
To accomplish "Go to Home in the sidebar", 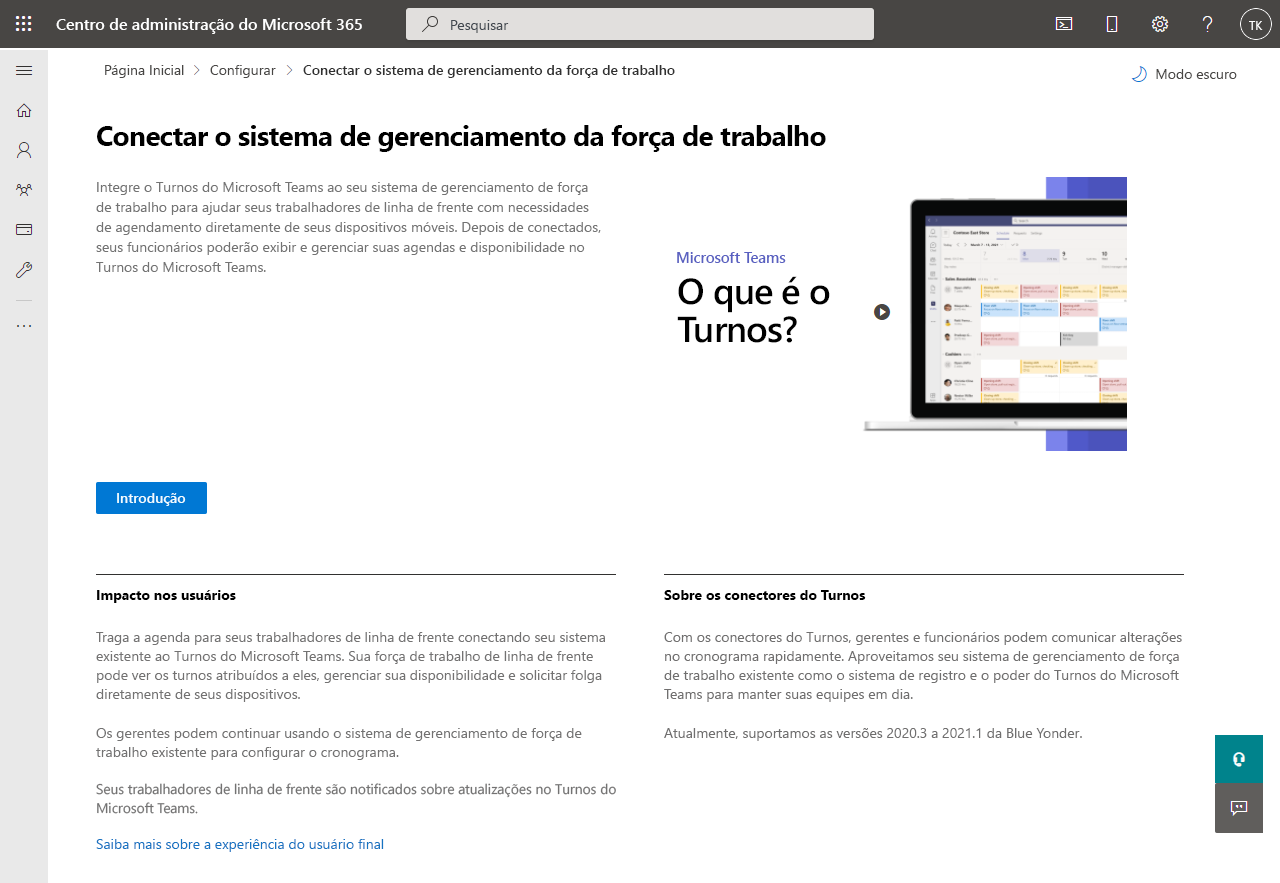I will (24, 110).
